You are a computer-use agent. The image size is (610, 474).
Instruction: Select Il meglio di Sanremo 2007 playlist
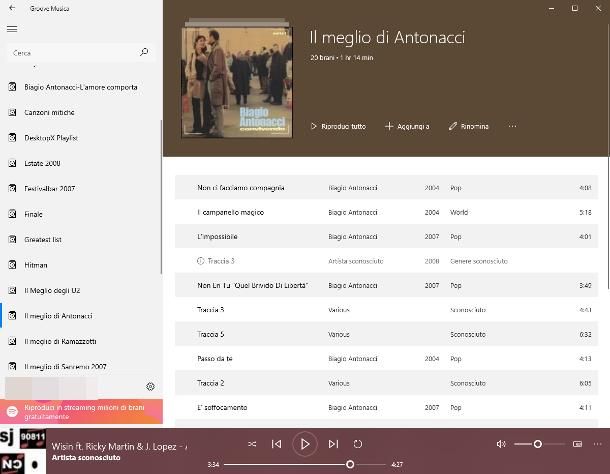(81, 367)
